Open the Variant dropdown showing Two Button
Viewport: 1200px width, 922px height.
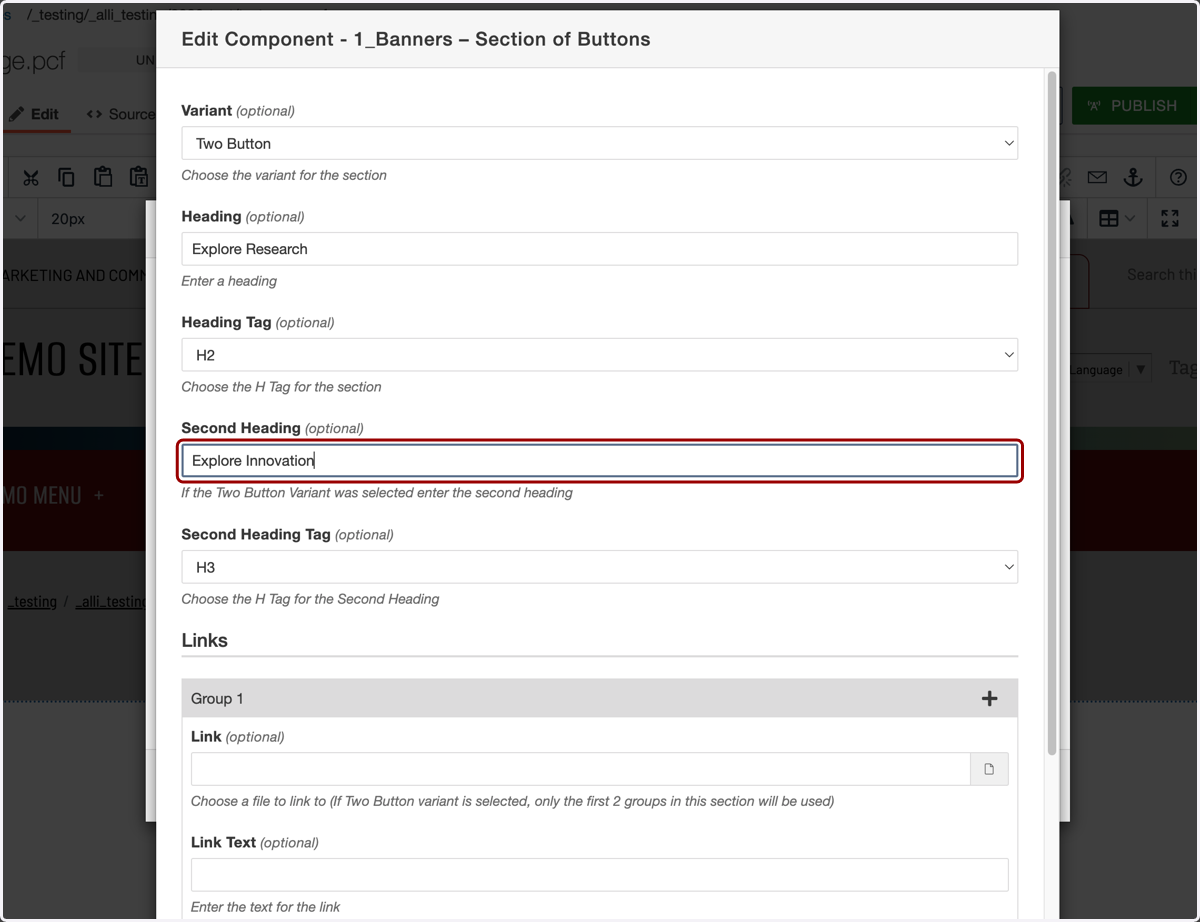click(x=600, y=143)
